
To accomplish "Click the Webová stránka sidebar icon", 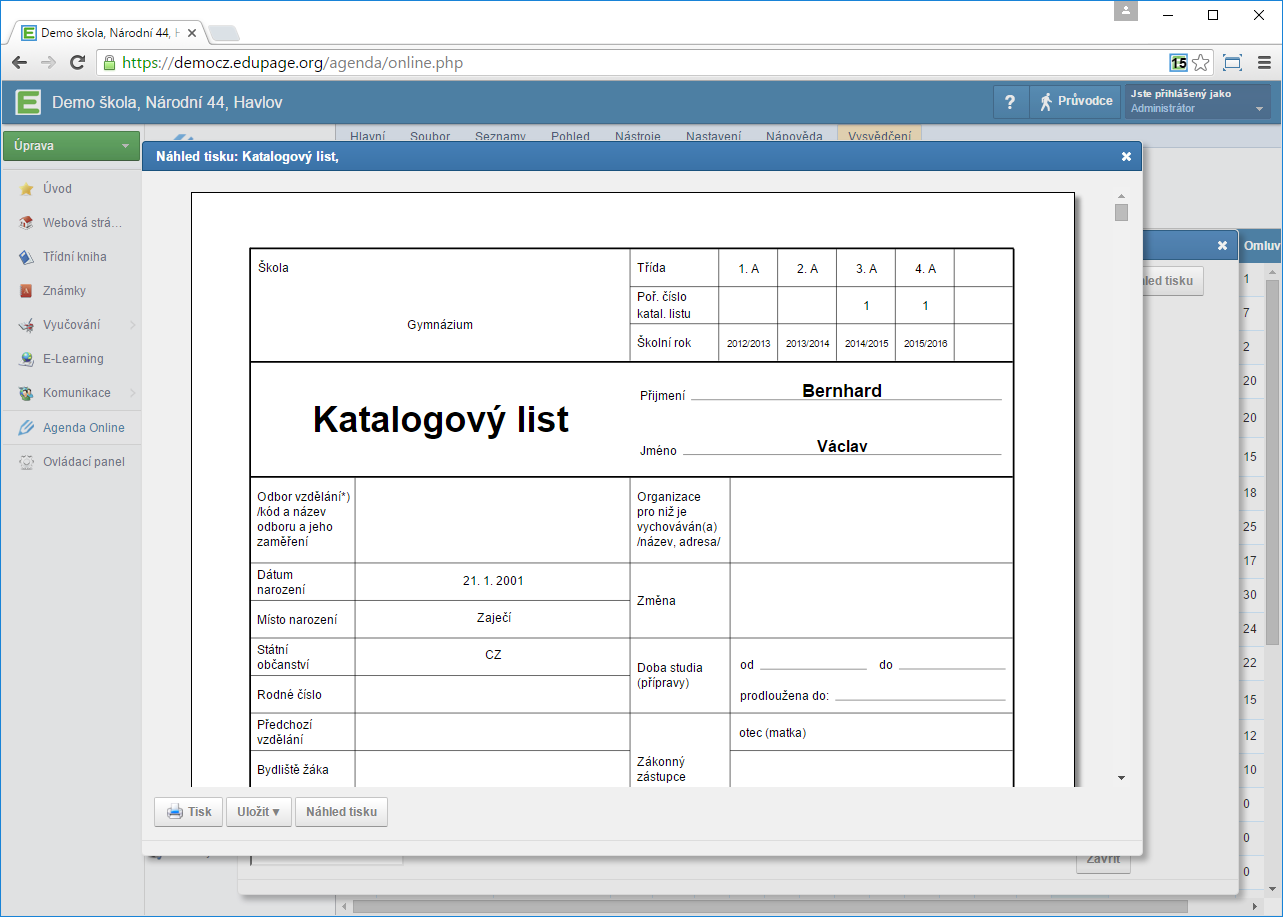I will click(x=27, y=223).
